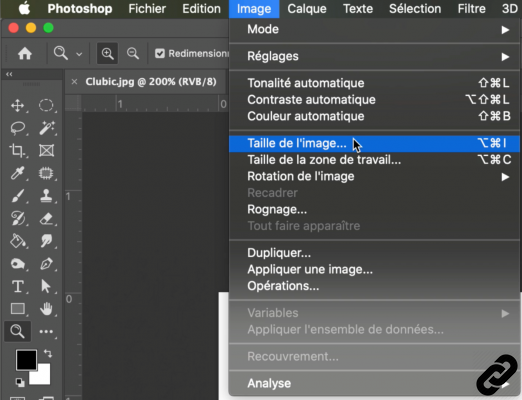Select the Pen tool
The image size is (522, 400).
[x=46, y=264]
